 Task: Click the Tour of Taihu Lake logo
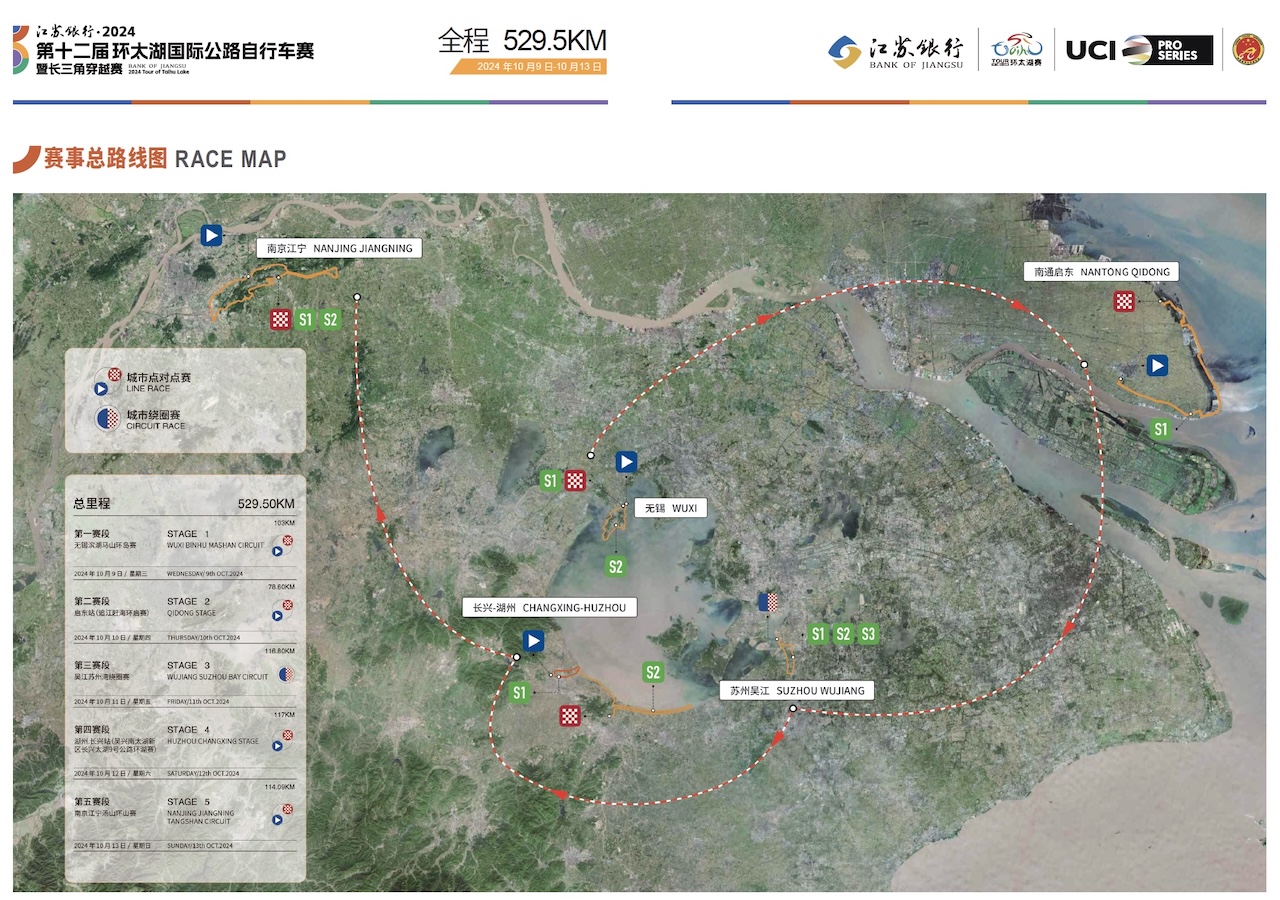pos(1016,50)
